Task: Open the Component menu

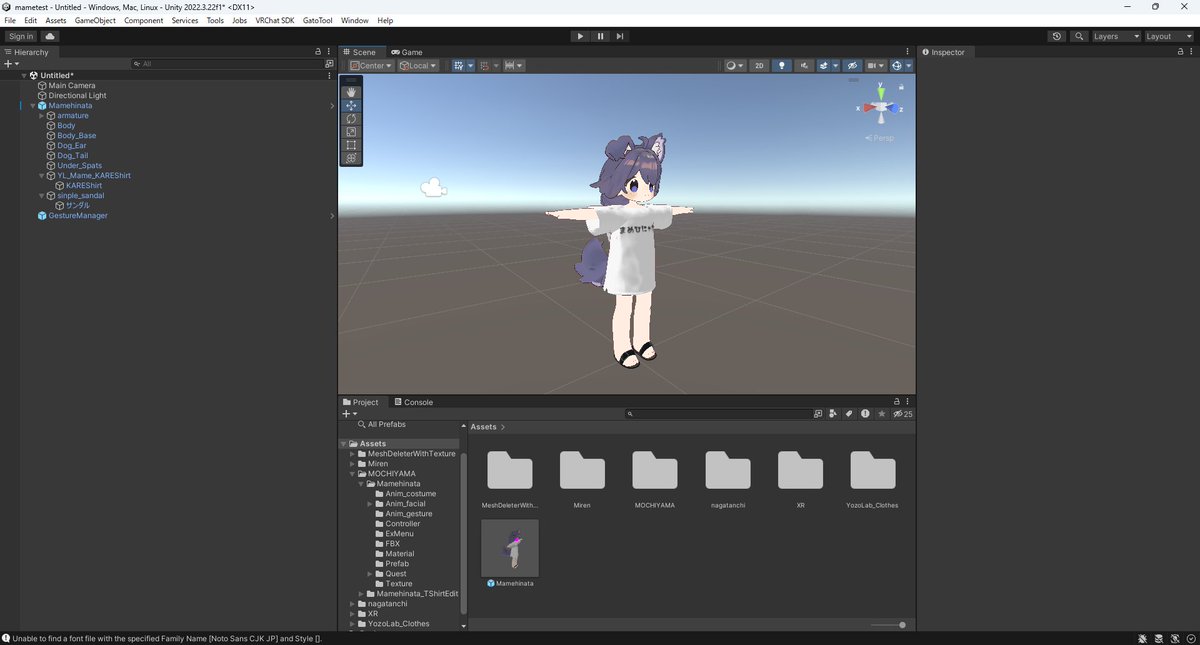Action: click(144, 20)
